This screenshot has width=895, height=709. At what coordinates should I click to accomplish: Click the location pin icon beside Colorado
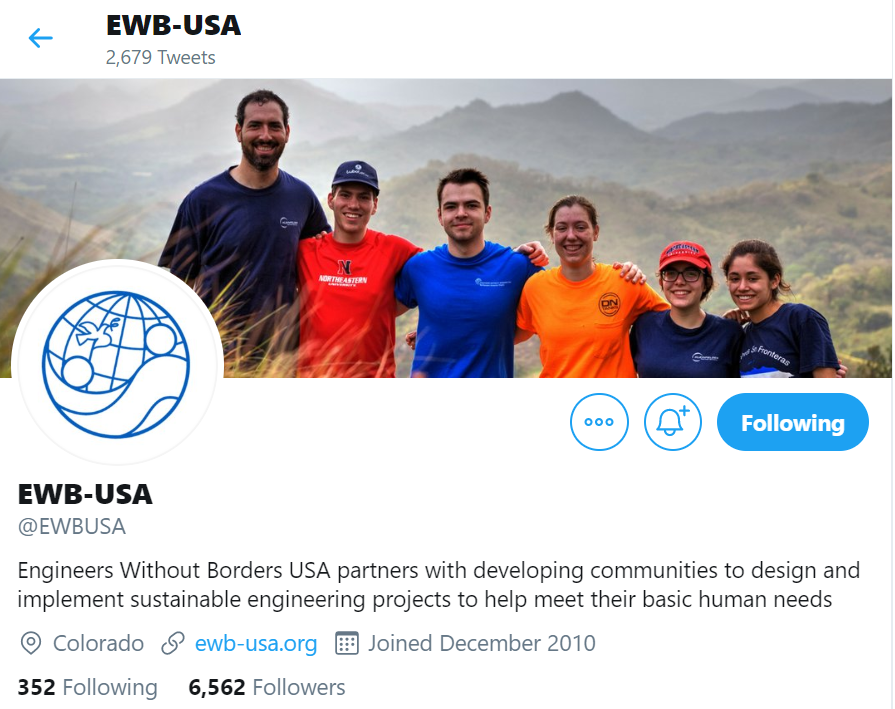click(31, 643)
